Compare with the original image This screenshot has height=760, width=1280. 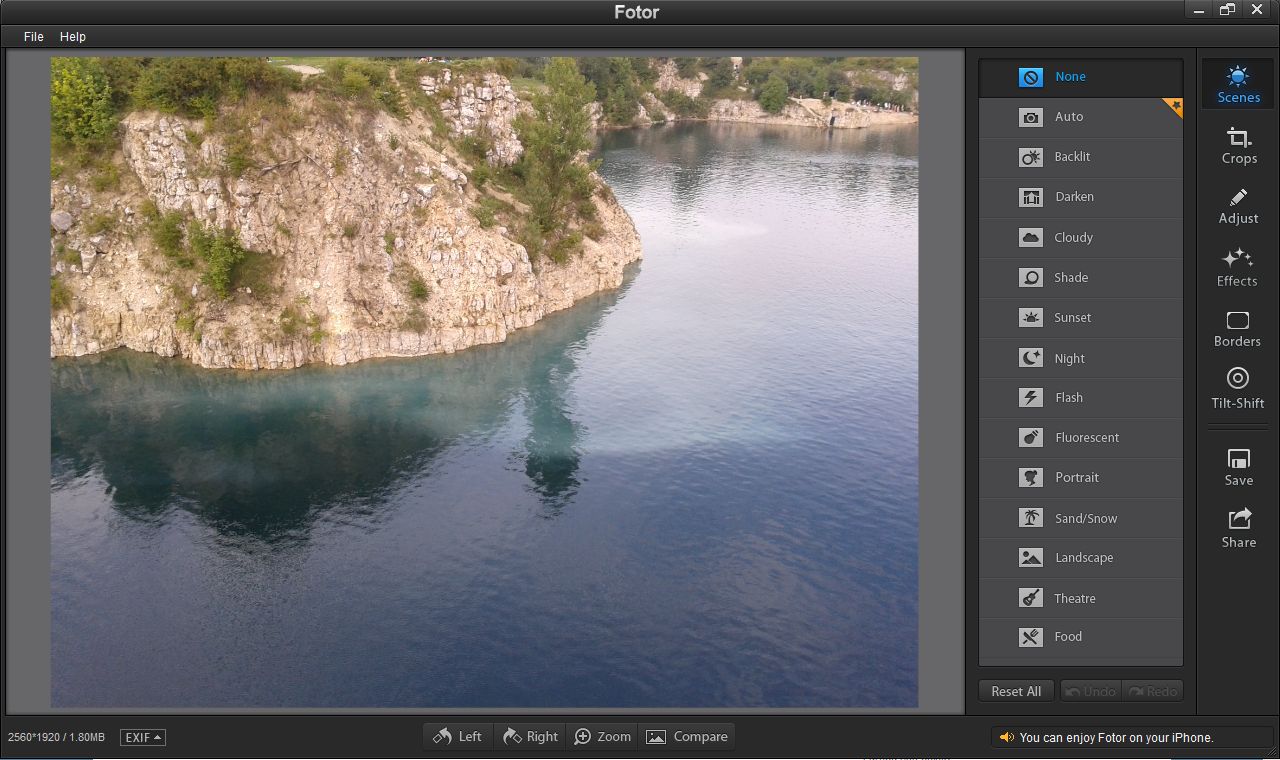point(686,737)
